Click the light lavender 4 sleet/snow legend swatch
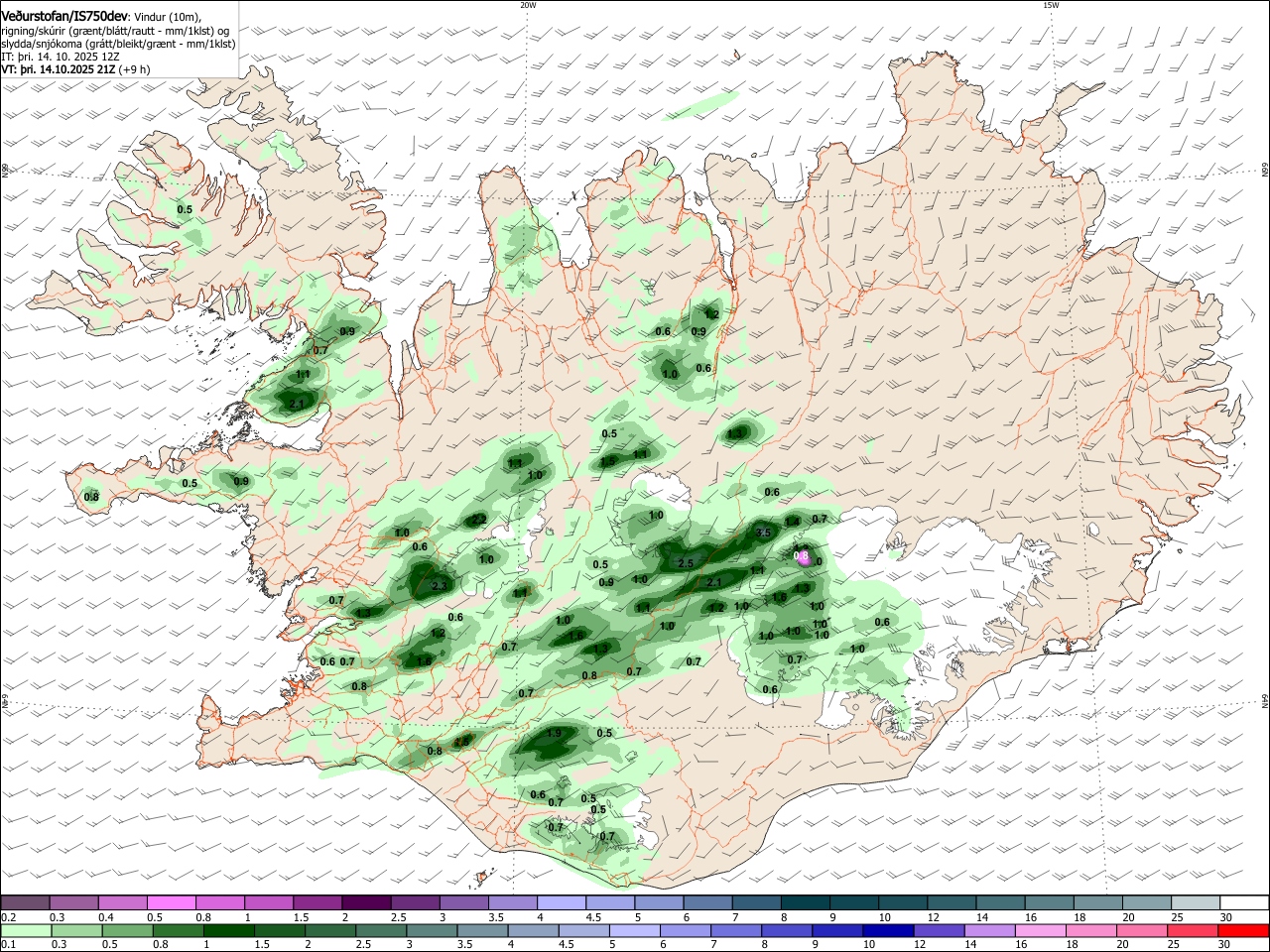 [x=562, y=902]
